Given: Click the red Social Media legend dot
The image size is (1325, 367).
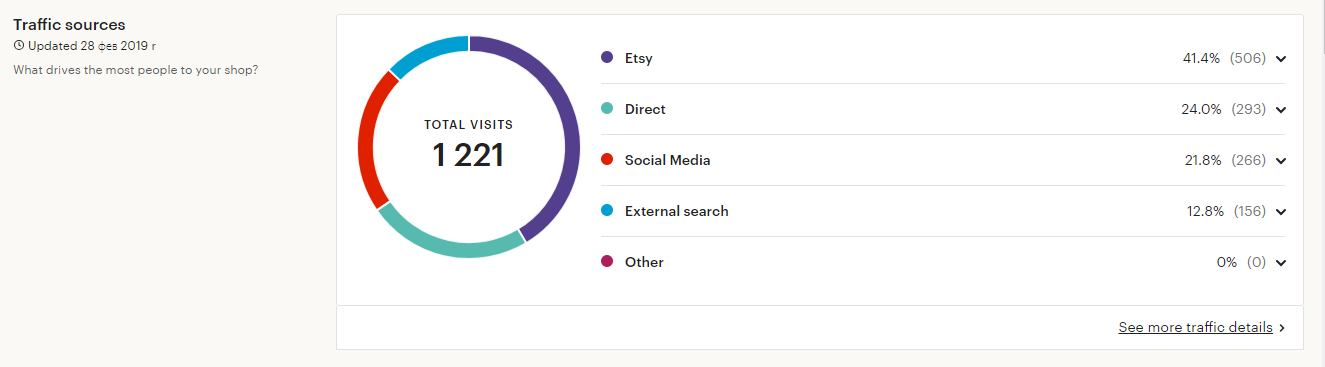Looking at the screenshot, I should (607, 160).
